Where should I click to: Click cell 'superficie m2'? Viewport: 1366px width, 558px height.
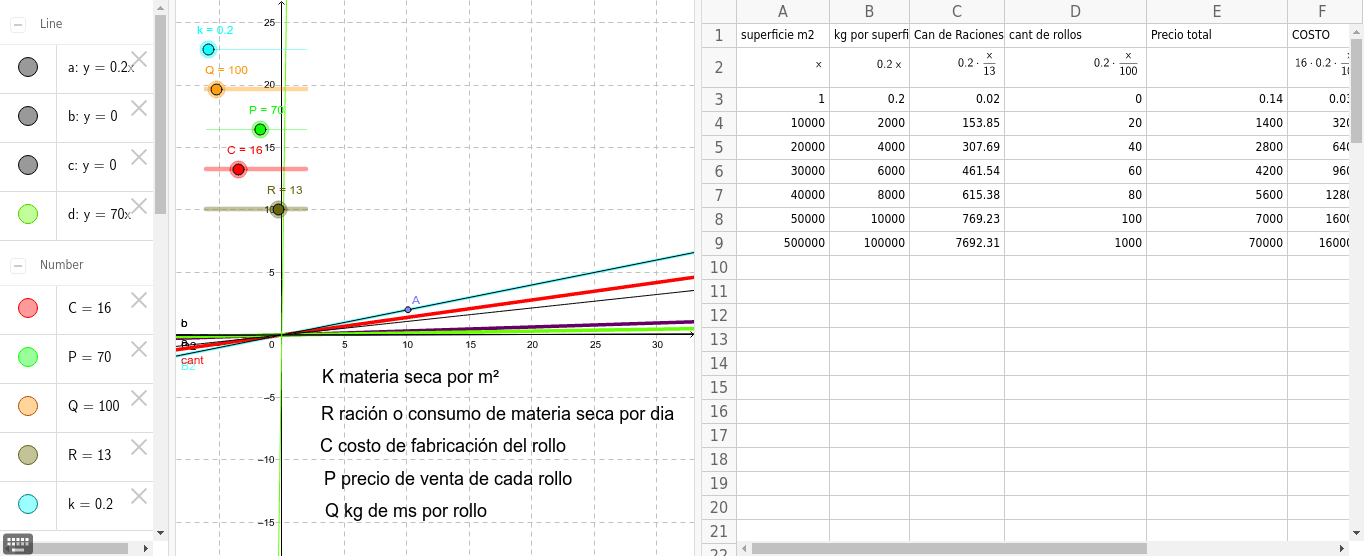pyautogui.click(x=783, y=36)
